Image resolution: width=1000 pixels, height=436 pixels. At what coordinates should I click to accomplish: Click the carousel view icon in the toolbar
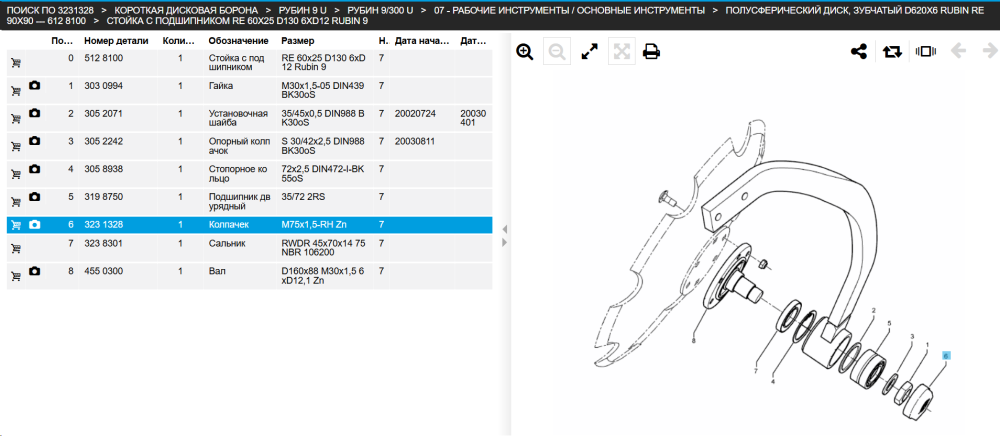click(925, 52)
